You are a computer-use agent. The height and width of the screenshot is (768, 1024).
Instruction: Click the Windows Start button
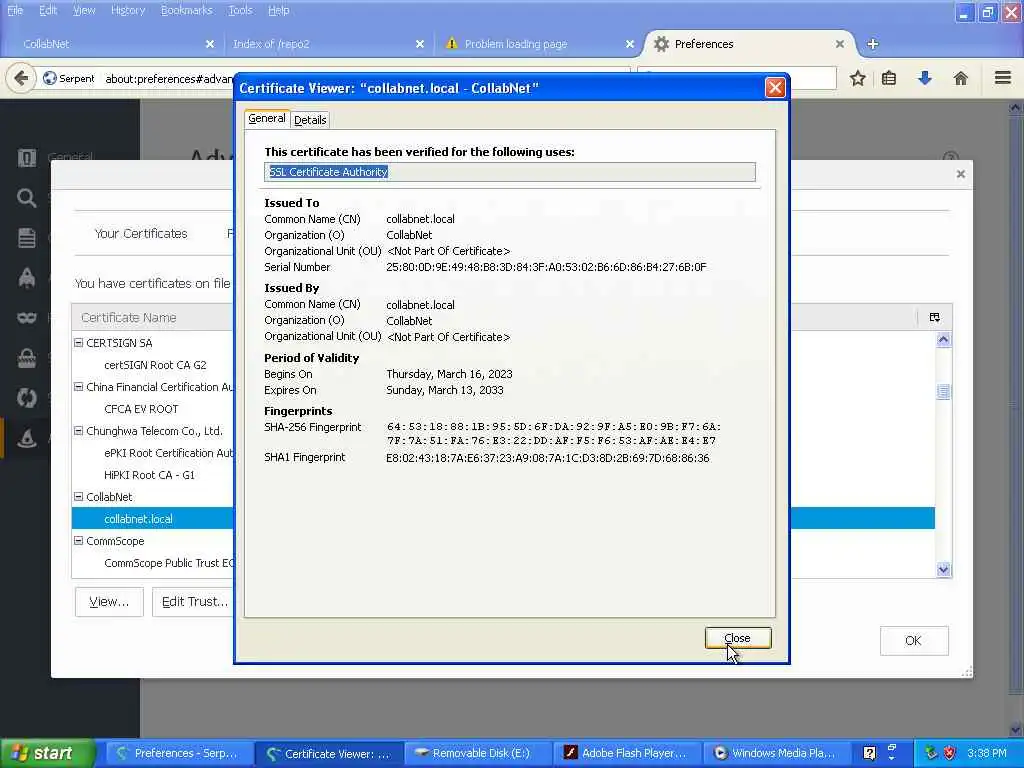point(47,753)
